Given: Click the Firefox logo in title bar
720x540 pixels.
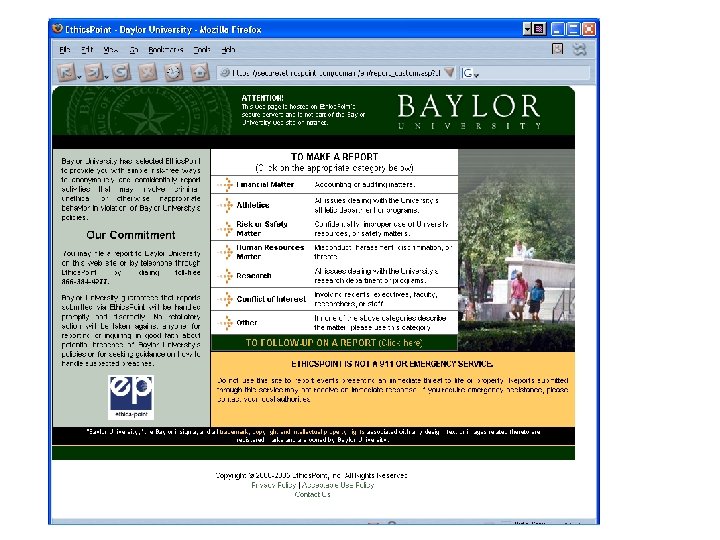Looking at the screenshot, I should 57,29.
